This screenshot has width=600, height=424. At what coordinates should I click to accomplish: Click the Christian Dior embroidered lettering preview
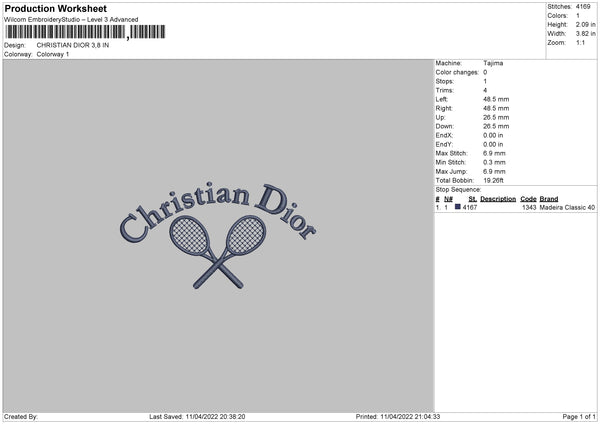(218, 211)
